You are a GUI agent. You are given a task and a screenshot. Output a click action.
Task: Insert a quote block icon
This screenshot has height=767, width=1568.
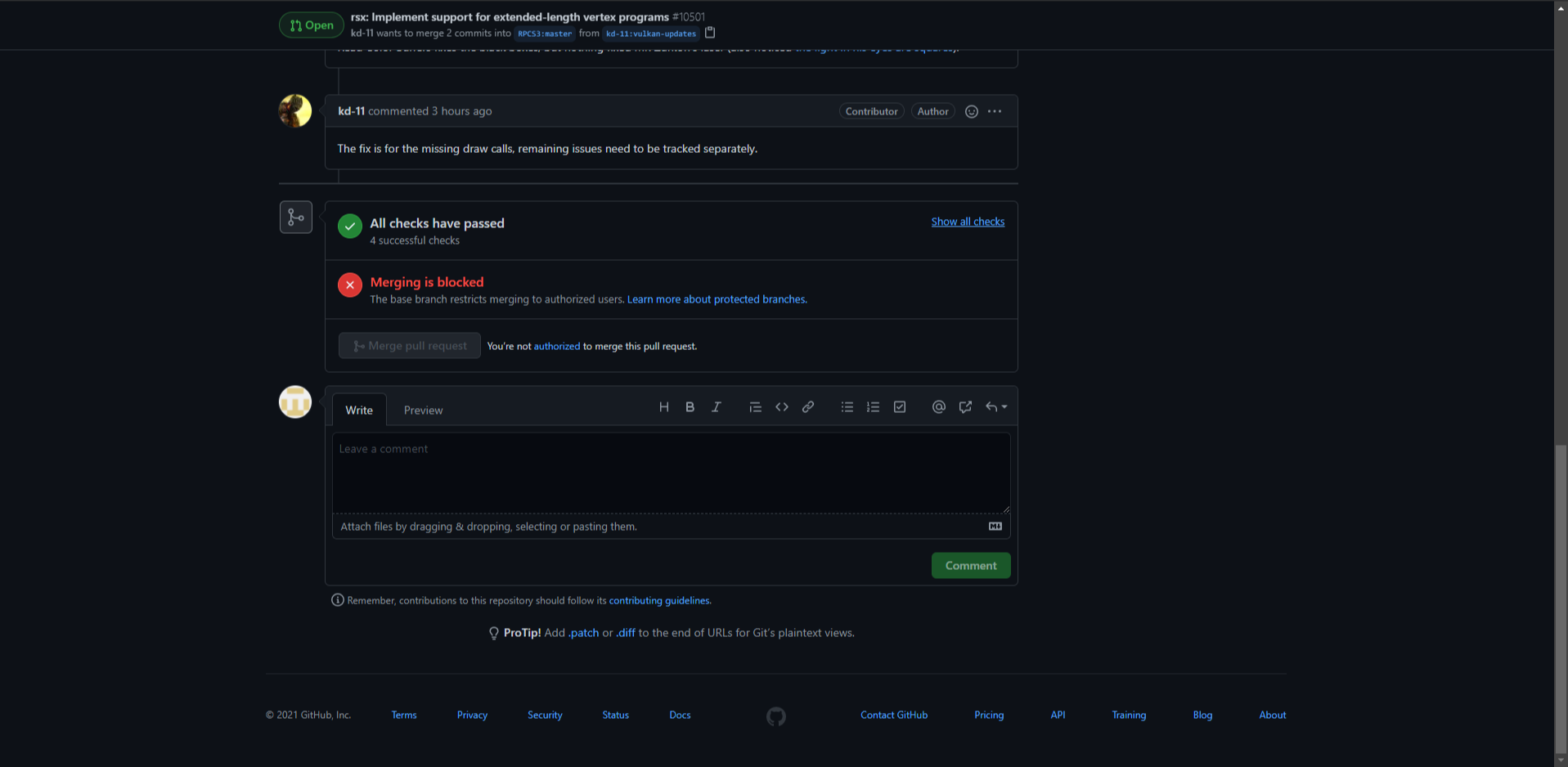[x=755, y=407]
